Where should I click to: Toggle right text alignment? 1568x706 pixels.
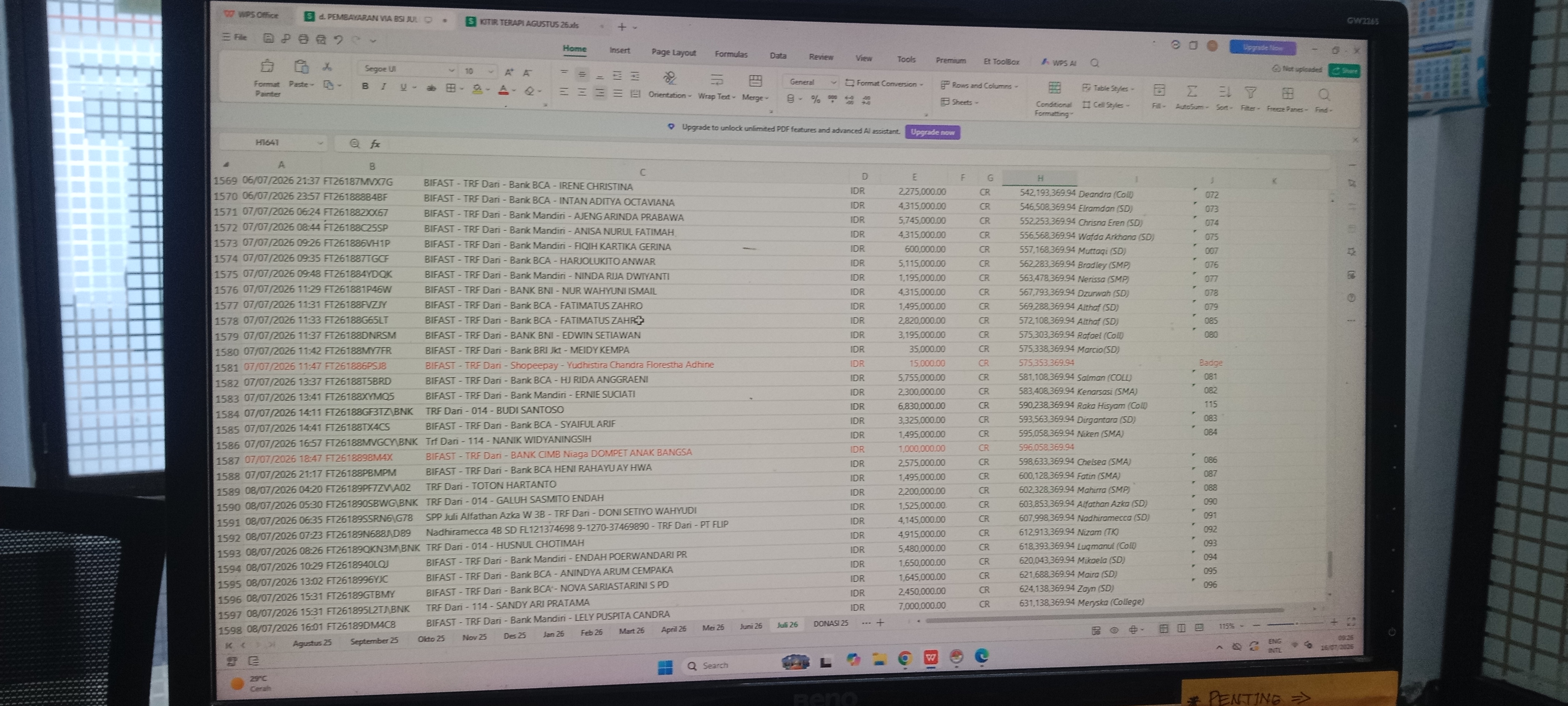(x=600, y=93)
